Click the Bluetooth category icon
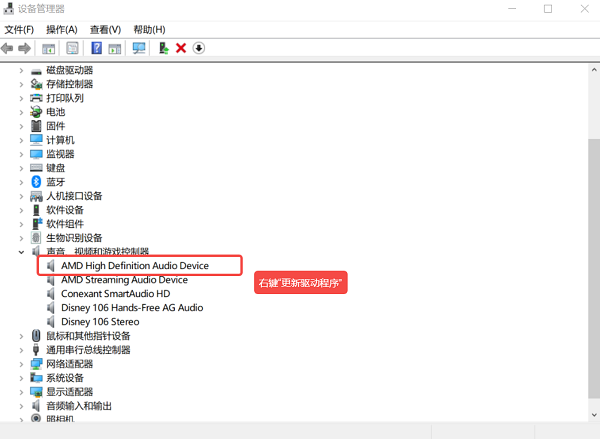 (37, 182)
